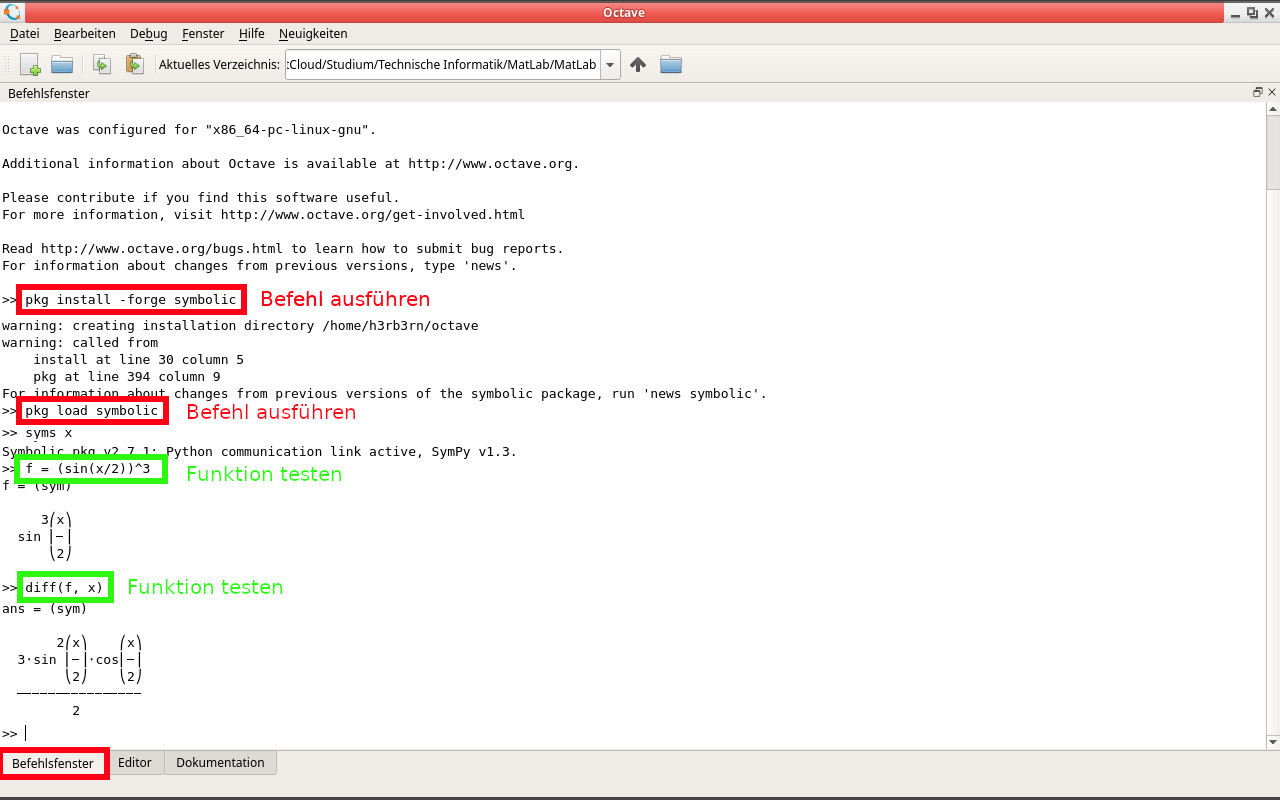Switch to the Editor tab
Viewport: 1280px width, 800px height.
[135, 763]
